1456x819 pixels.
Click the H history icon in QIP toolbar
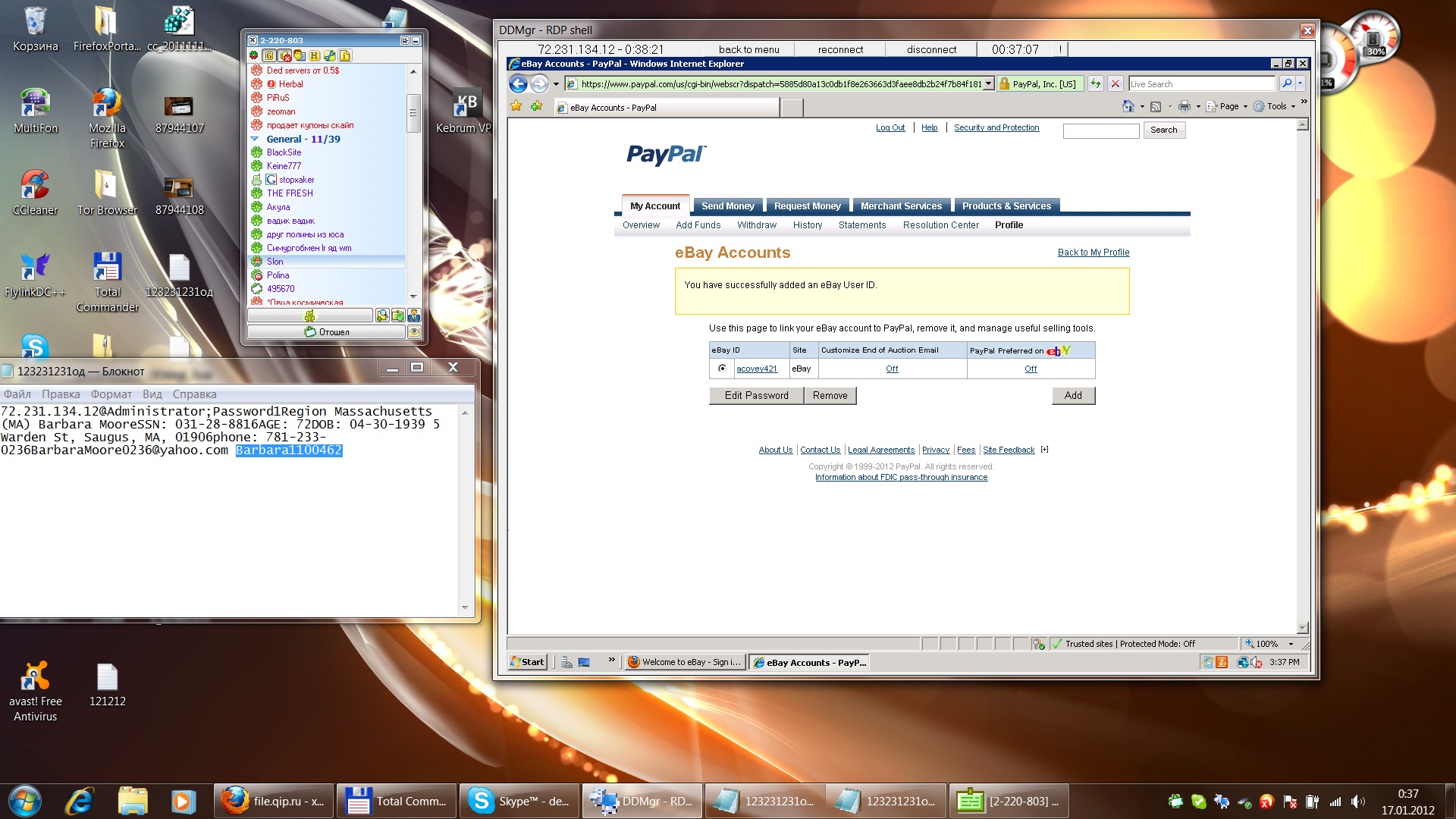[x=314, y=55]
